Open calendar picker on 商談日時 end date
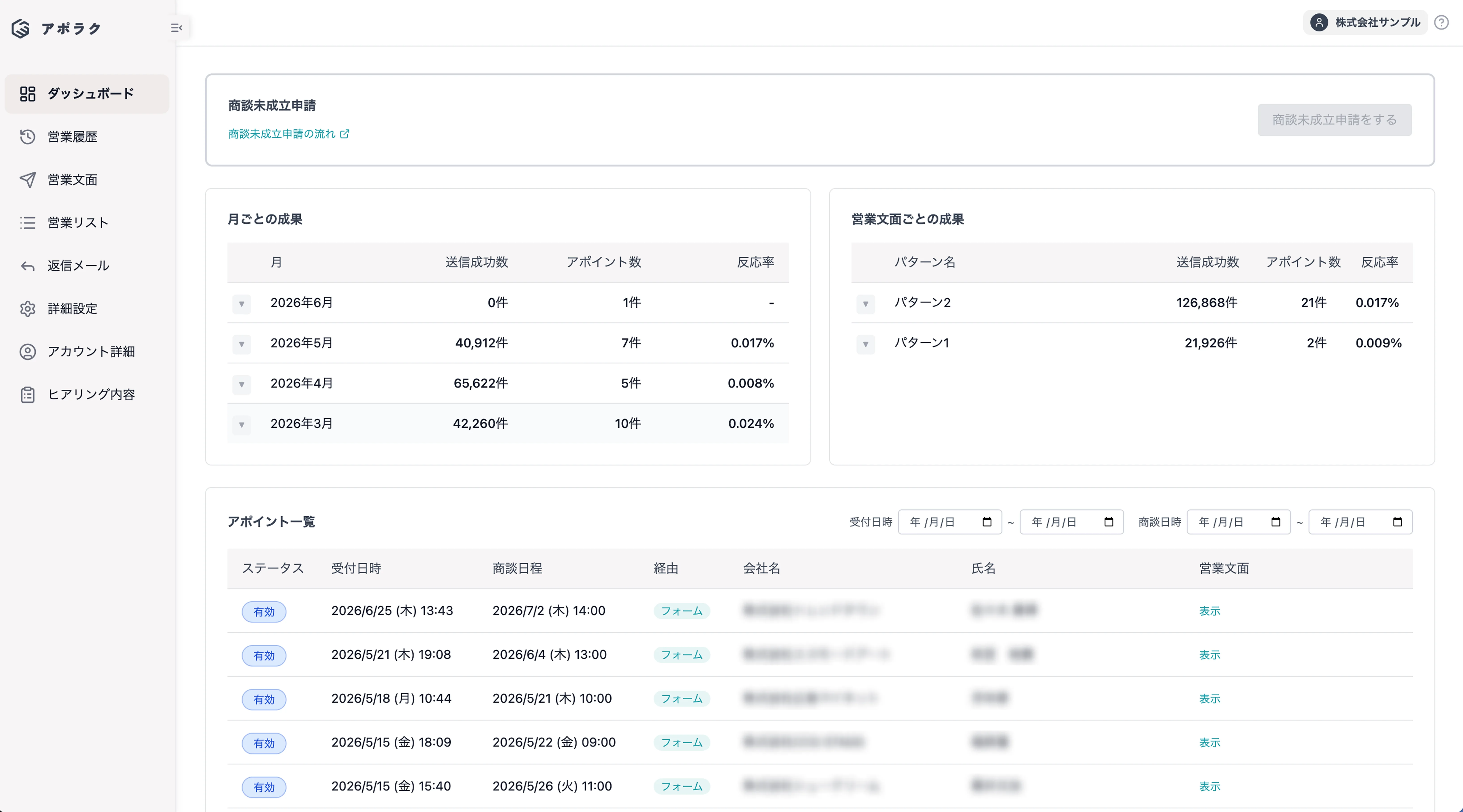 [x=1398, y=522]
